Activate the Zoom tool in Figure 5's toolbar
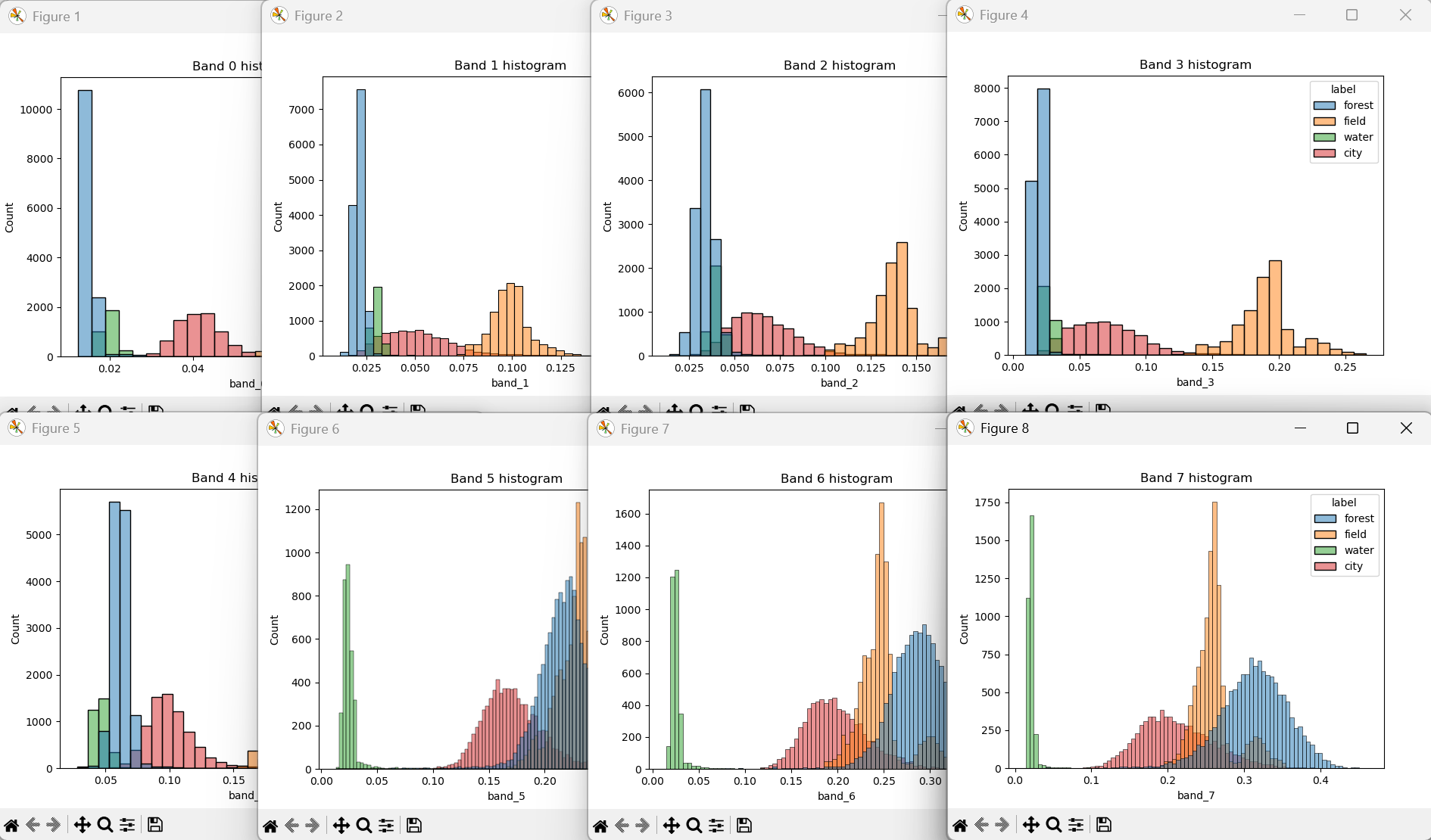 [105, 825]
